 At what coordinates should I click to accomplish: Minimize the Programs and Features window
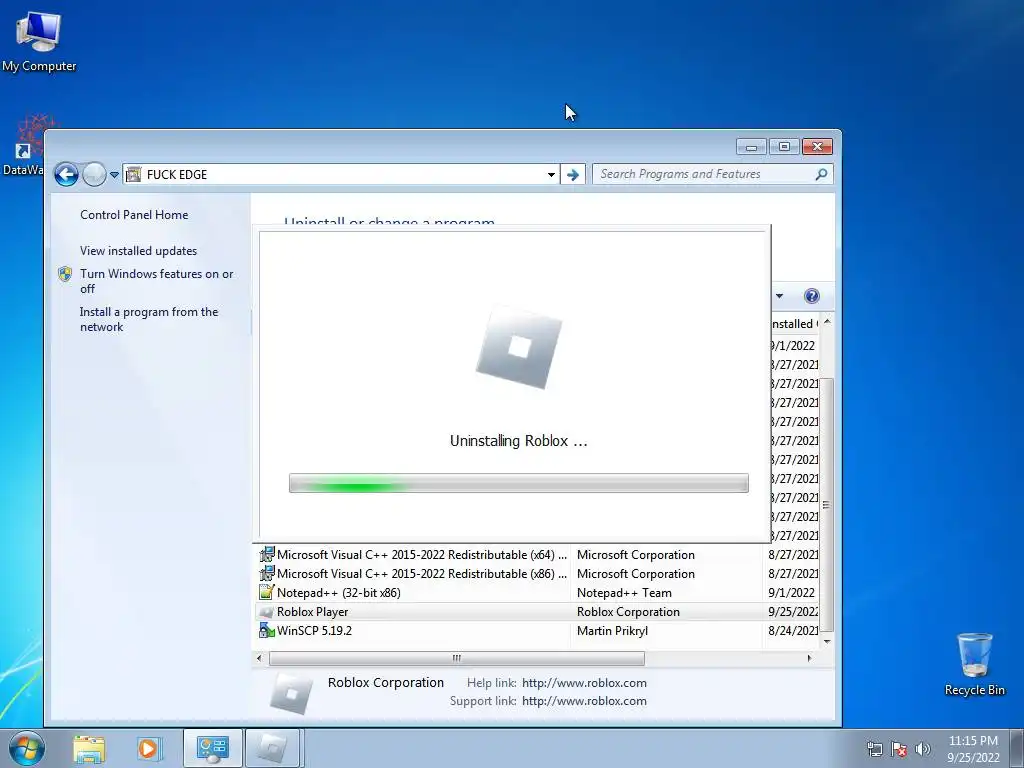pos(751,146)
